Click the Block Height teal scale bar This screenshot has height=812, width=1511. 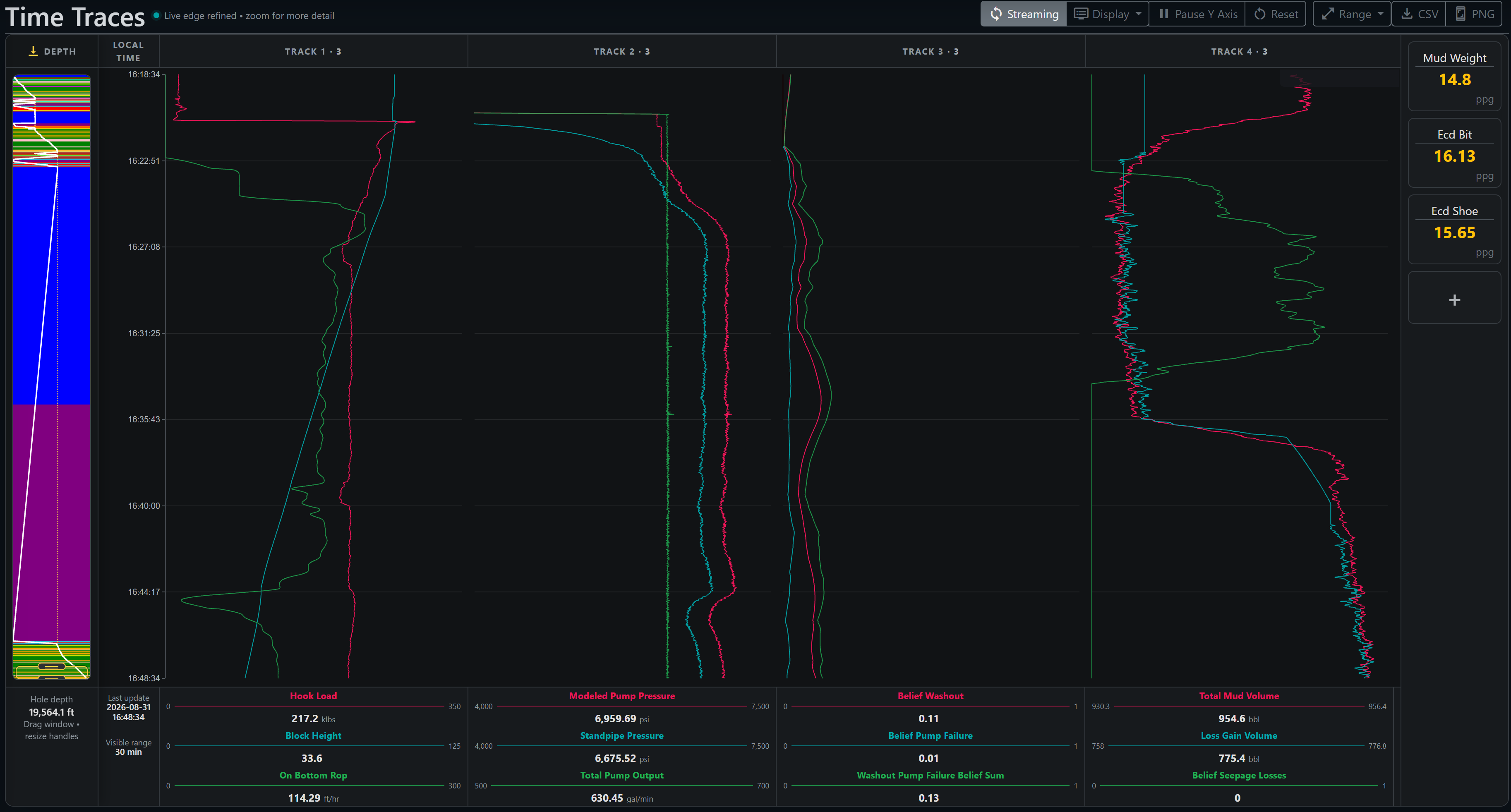click(x=309, y=746)
